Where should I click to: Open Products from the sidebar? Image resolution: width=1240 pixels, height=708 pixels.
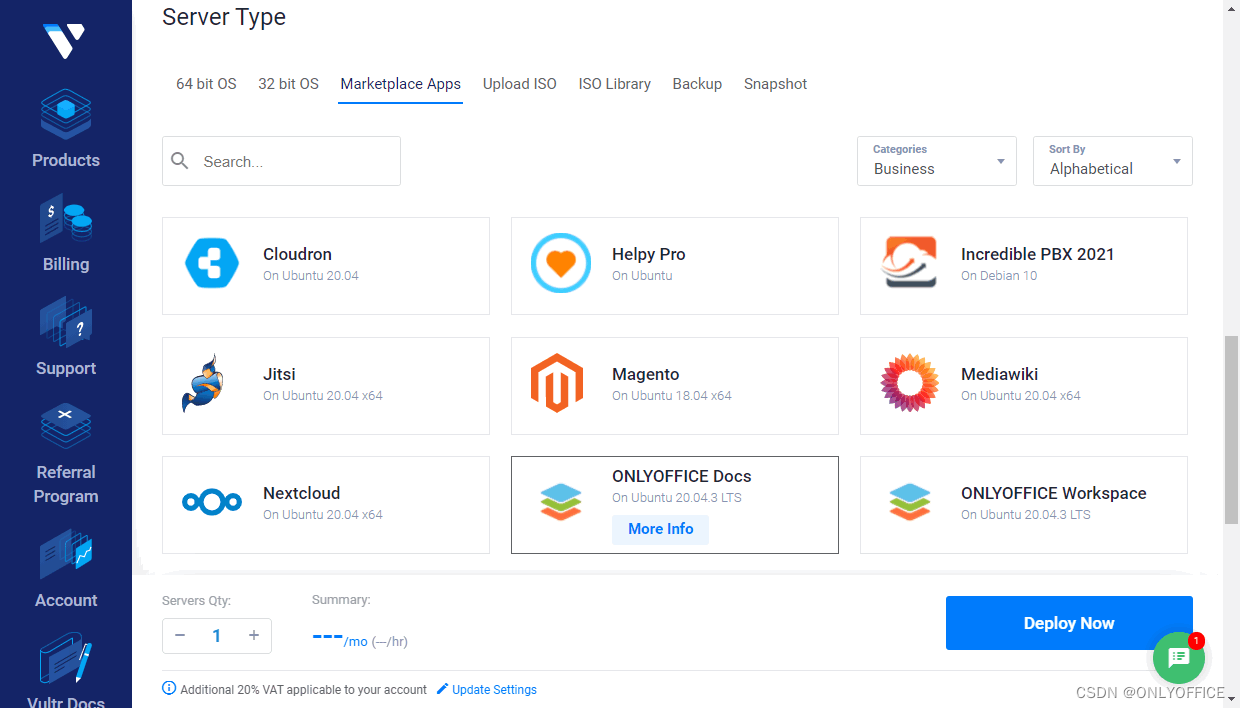point(66,130)
